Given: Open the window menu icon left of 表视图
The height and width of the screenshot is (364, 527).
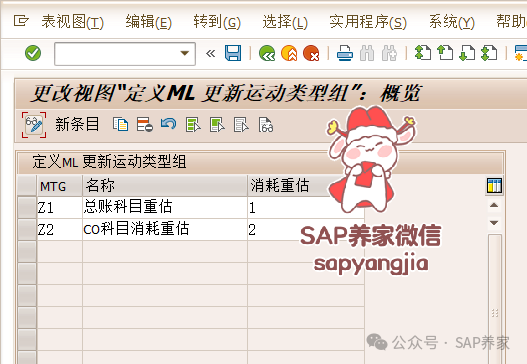Looking at the screenshot, I should [21, 21].
